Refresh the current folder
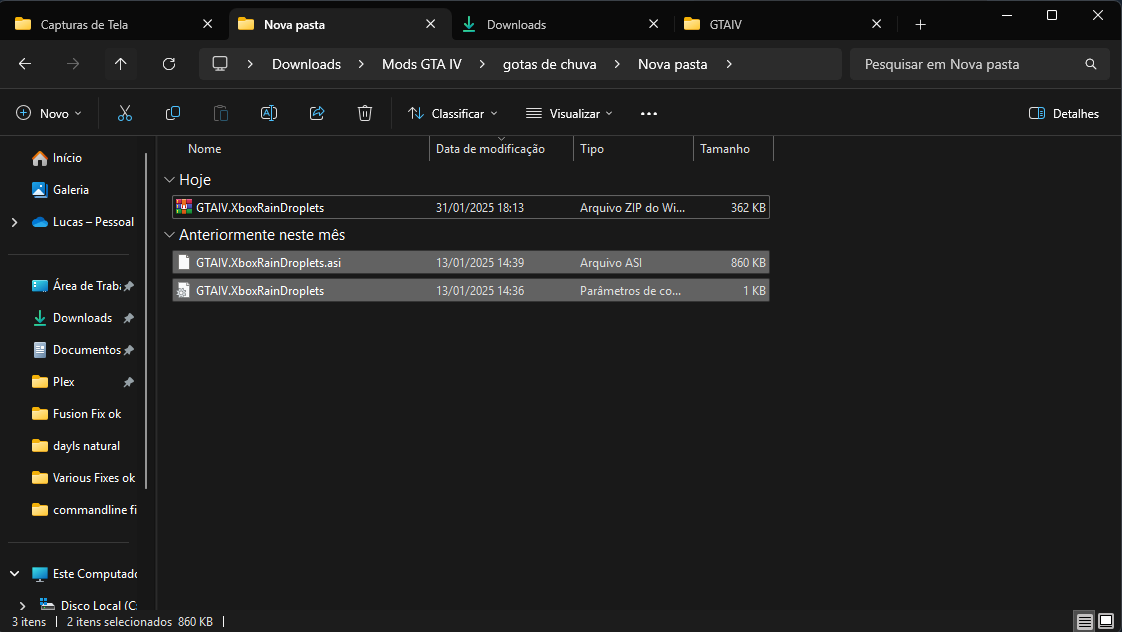Screen dimensions: 1122x632 tap(169, 64)
